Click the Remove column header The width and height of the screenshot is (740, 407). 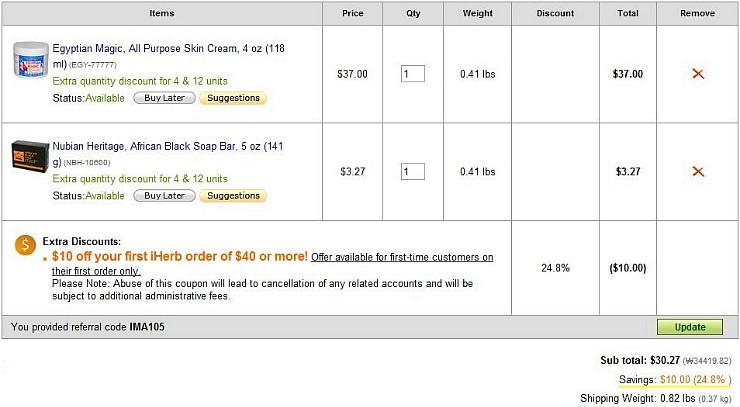[697, 13]
